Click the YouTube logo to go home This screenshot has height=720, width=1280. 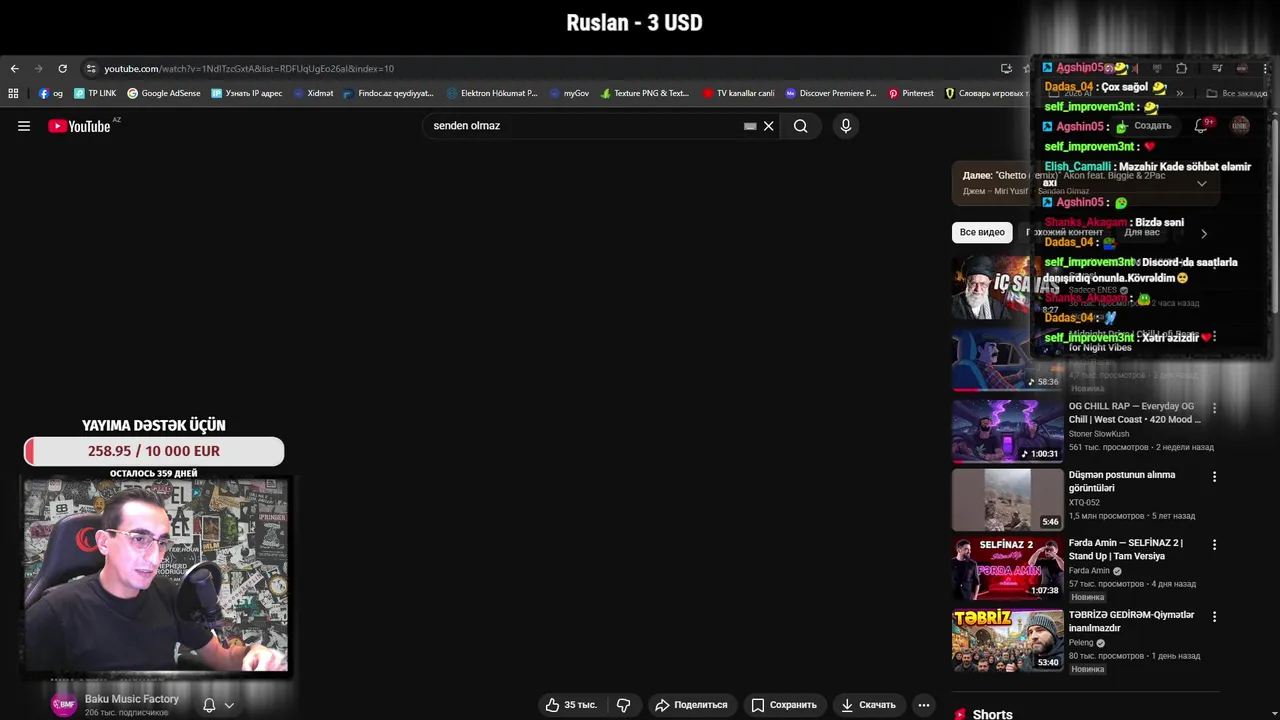(x=80, y=126)
